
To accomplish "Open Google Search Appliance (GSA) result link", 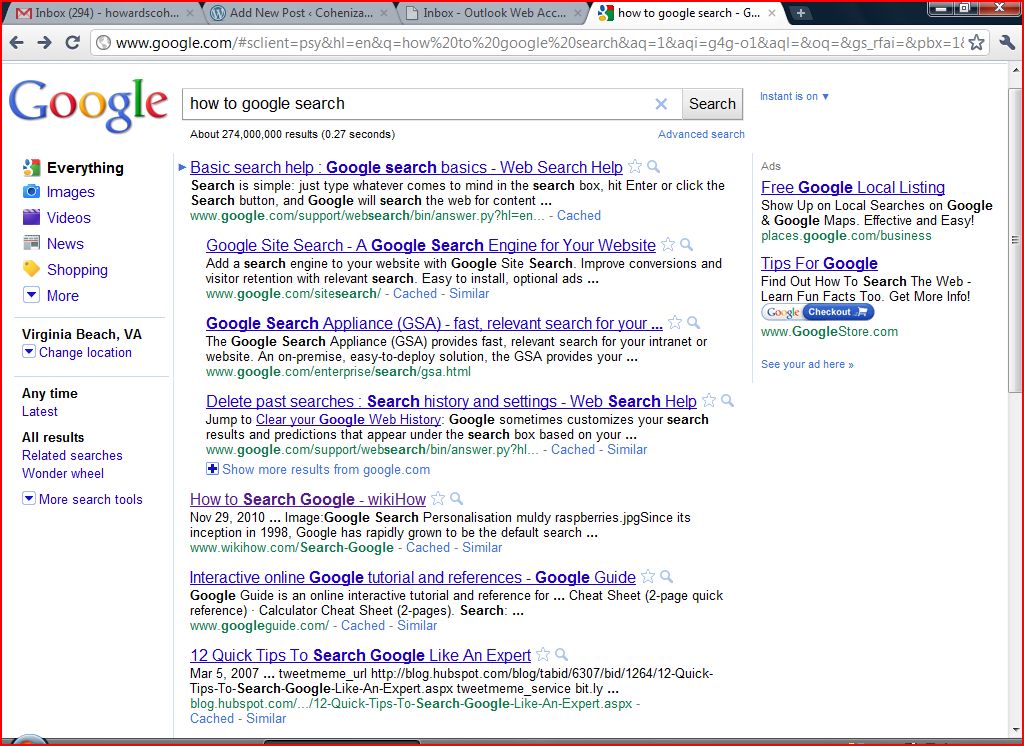I will (434, 323).
